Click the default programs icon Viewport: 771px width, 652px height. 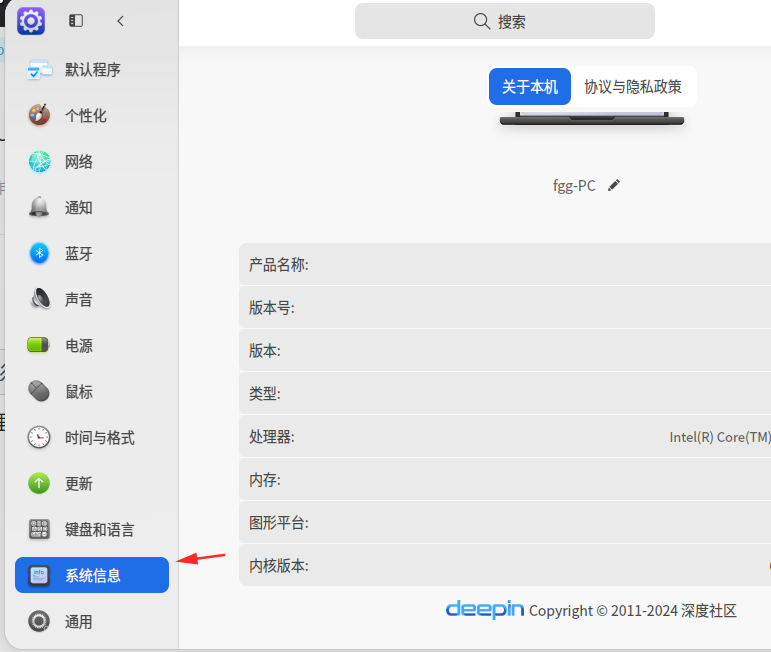coord(39,69)
